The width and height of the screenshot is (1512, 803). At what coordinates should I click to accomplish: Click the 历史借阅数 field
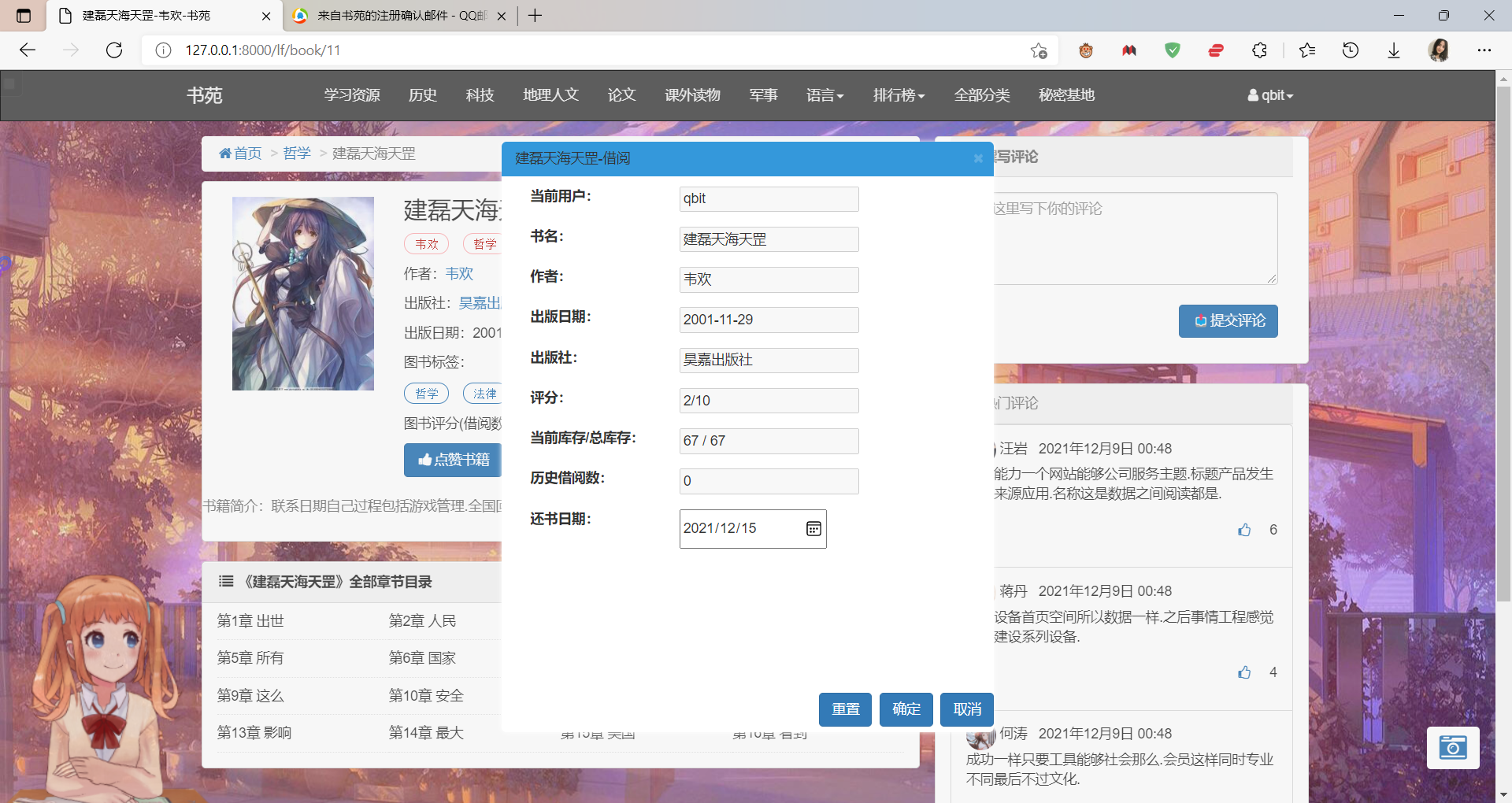[x=769, y=481]
